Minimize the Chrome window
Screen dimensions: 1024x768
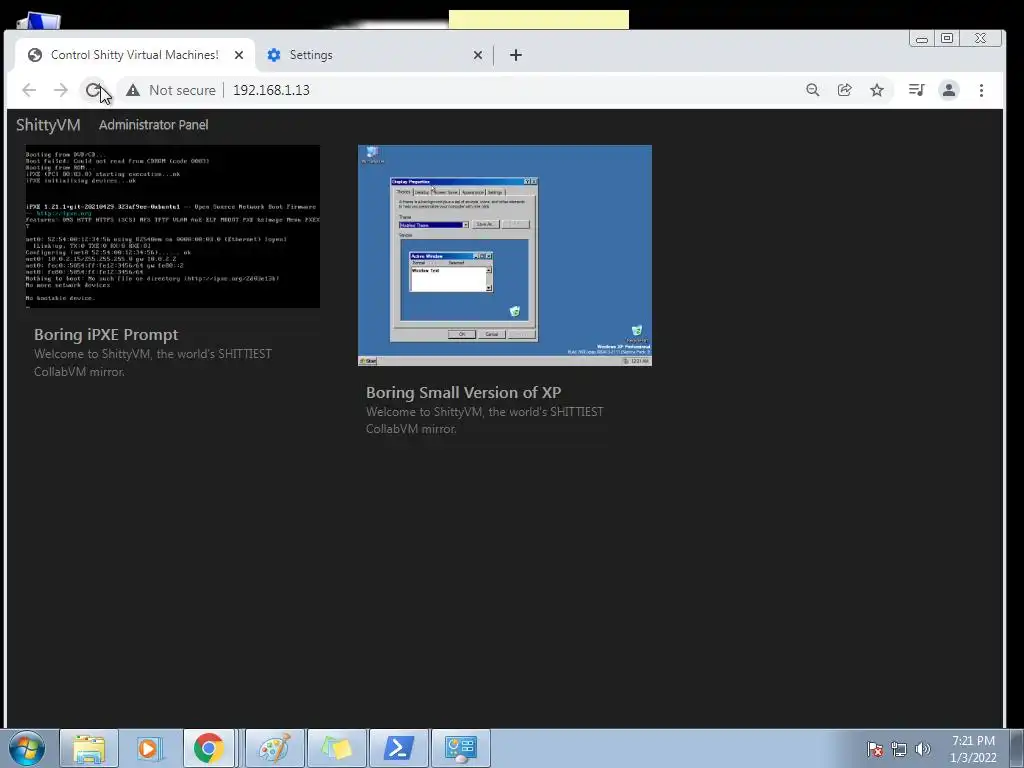921,39
